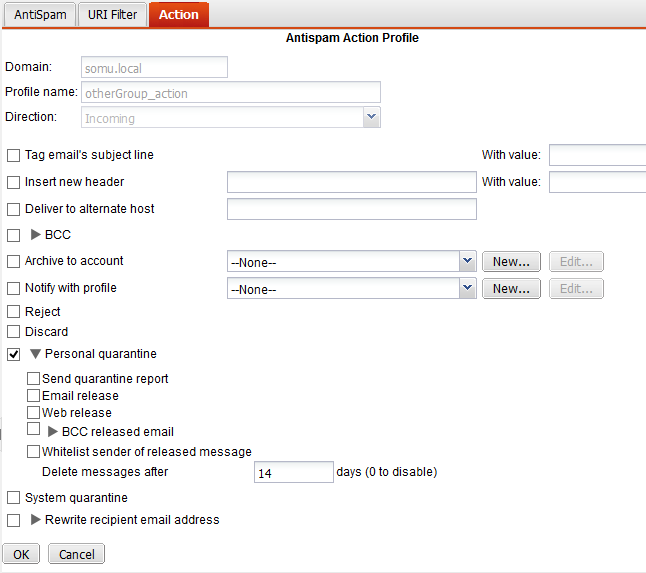Expand Rewrite recipient email address section
The image size is (646, 573).
[36, 520]
